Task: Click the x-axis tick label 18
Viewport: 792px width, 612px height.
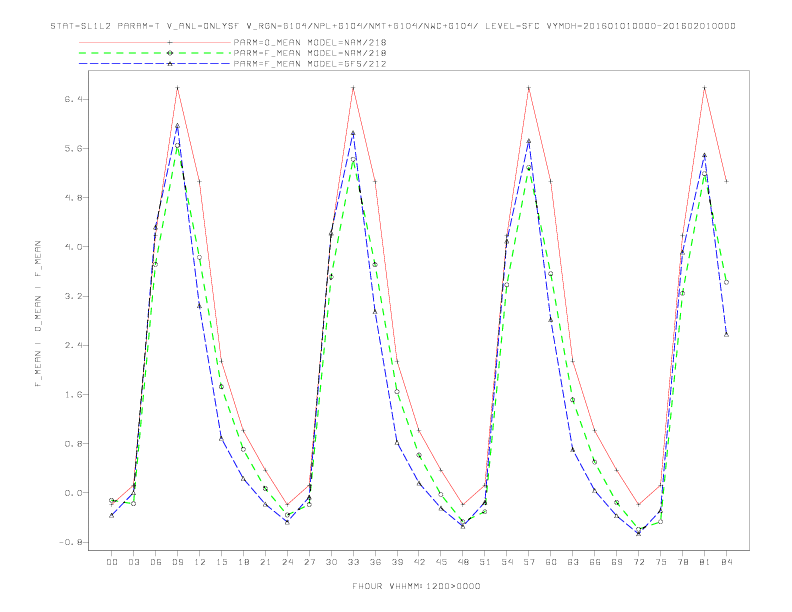Action: click(x=243, y=562)
